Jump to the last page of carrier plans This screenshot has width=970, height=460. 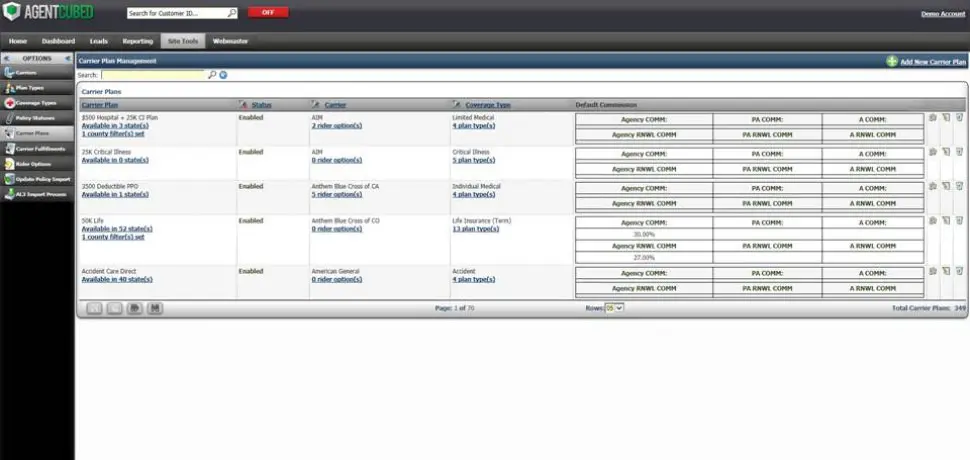(x=155, y=308)
